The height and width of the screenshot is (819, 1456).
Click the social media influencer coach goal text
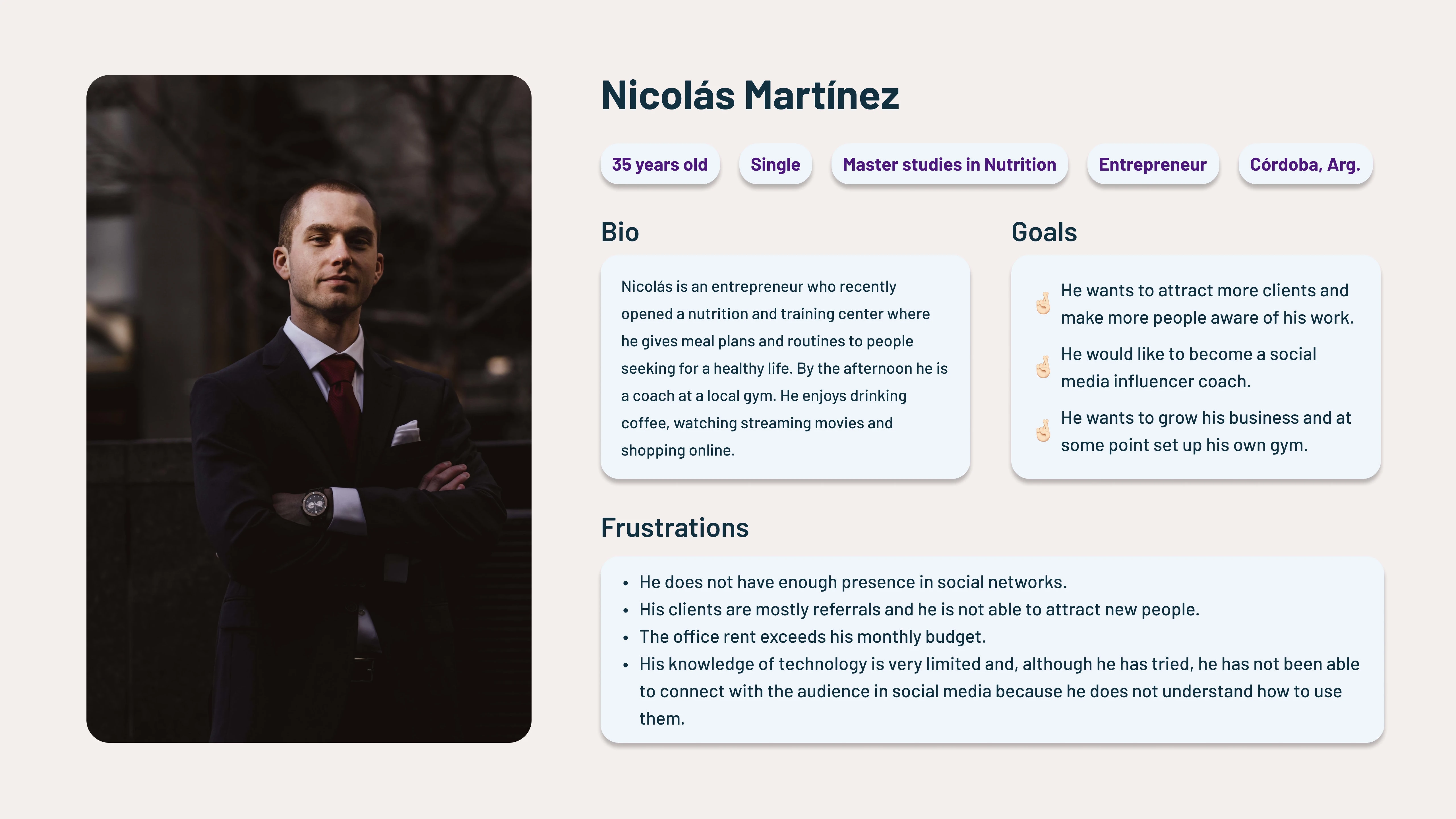pyautogui.click(x=1188, y=367)
